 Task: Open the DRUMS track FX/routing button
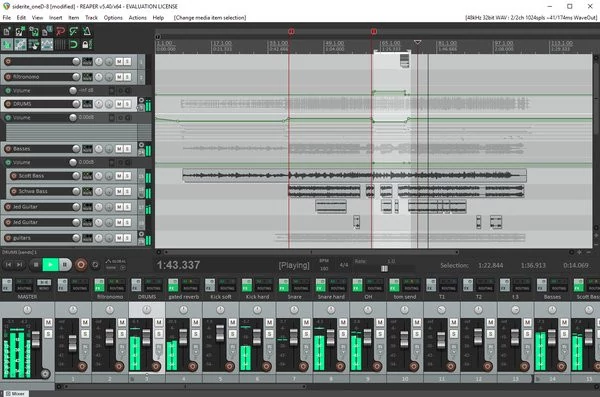pyautogui.click(x=87, y=104)
